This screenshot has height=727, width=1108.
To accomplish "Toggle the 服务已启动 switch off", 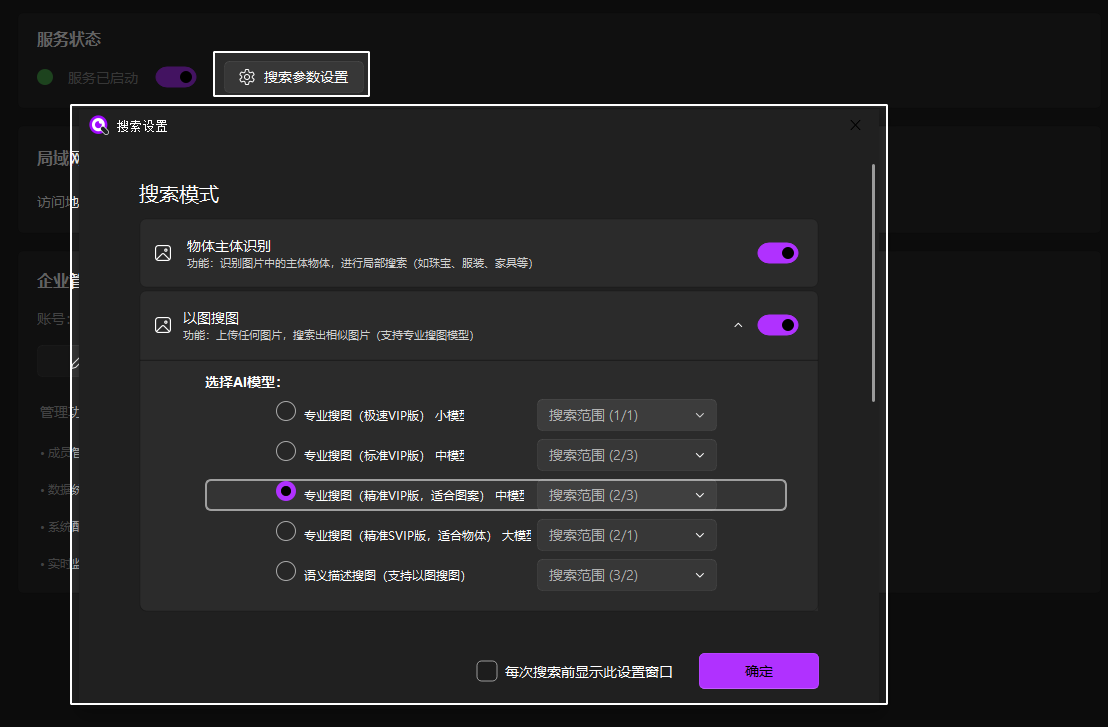I will click(x=175, y=76).
